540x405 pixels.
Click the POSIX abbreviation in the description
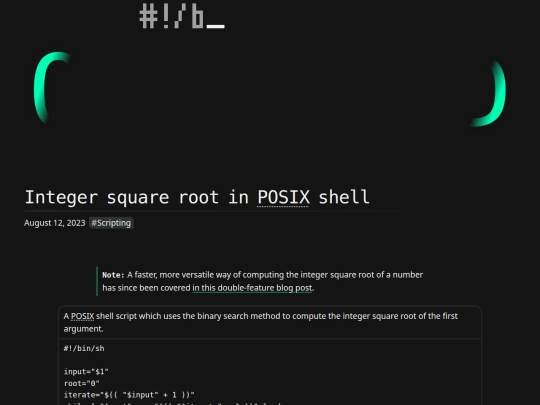pos(82,316)
